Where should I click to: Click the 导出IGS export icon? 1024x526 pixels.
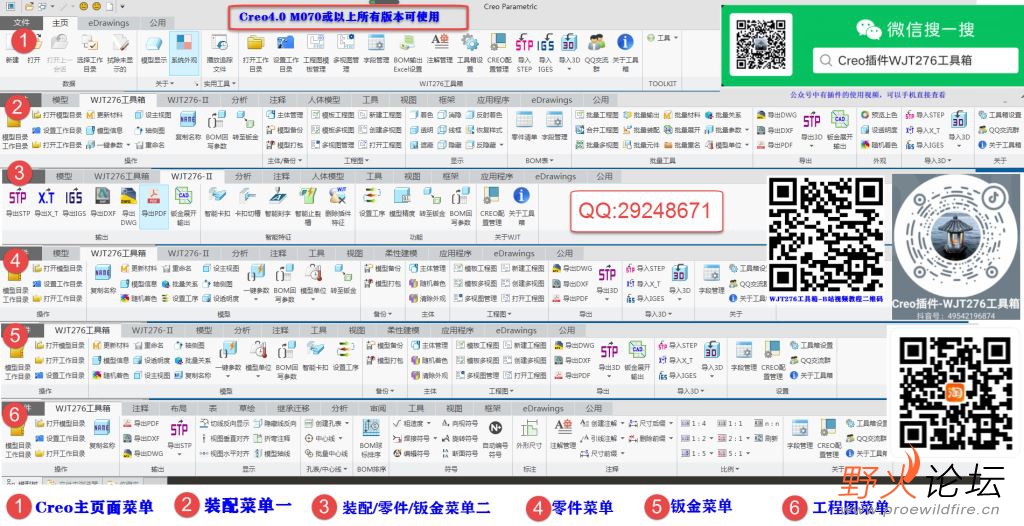74,201
